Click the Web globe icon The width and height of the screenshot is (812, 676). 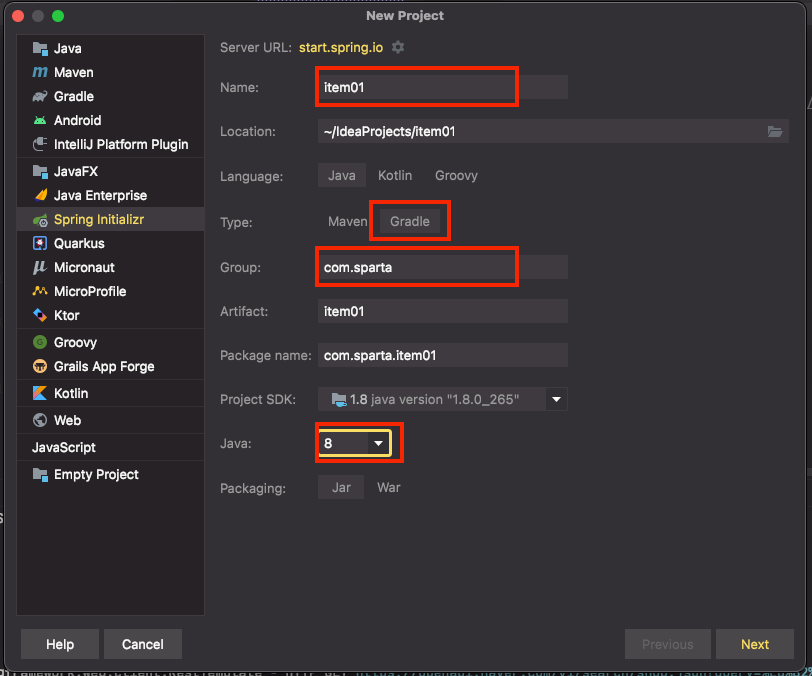[40, 420]
